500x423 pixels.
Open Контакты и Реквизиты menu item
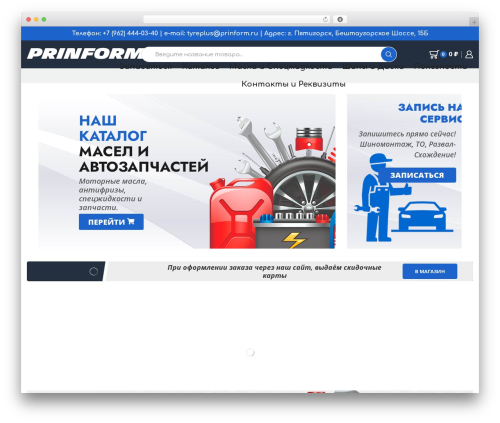[293, 84]
